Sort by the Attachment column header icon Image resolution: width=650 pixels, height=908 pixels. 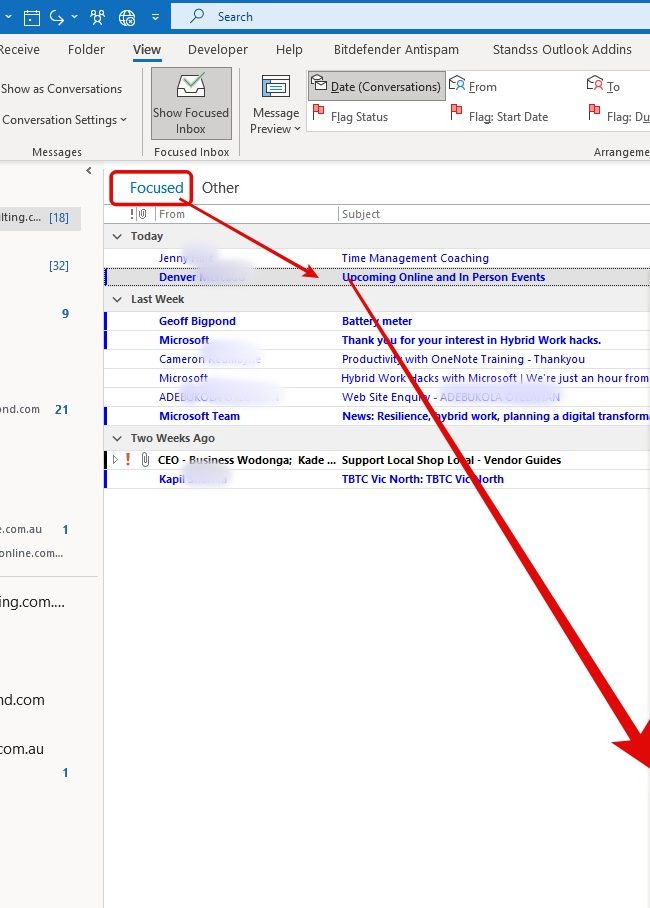coord(143,214)
